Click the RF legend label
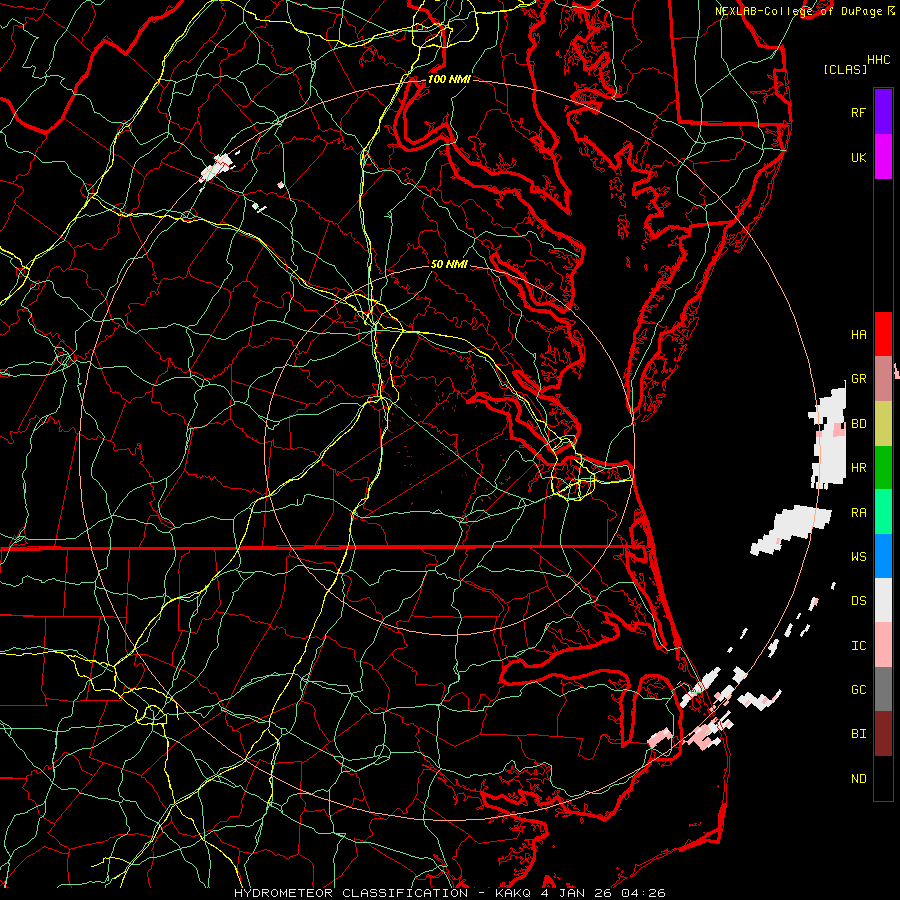 point(858,112)
